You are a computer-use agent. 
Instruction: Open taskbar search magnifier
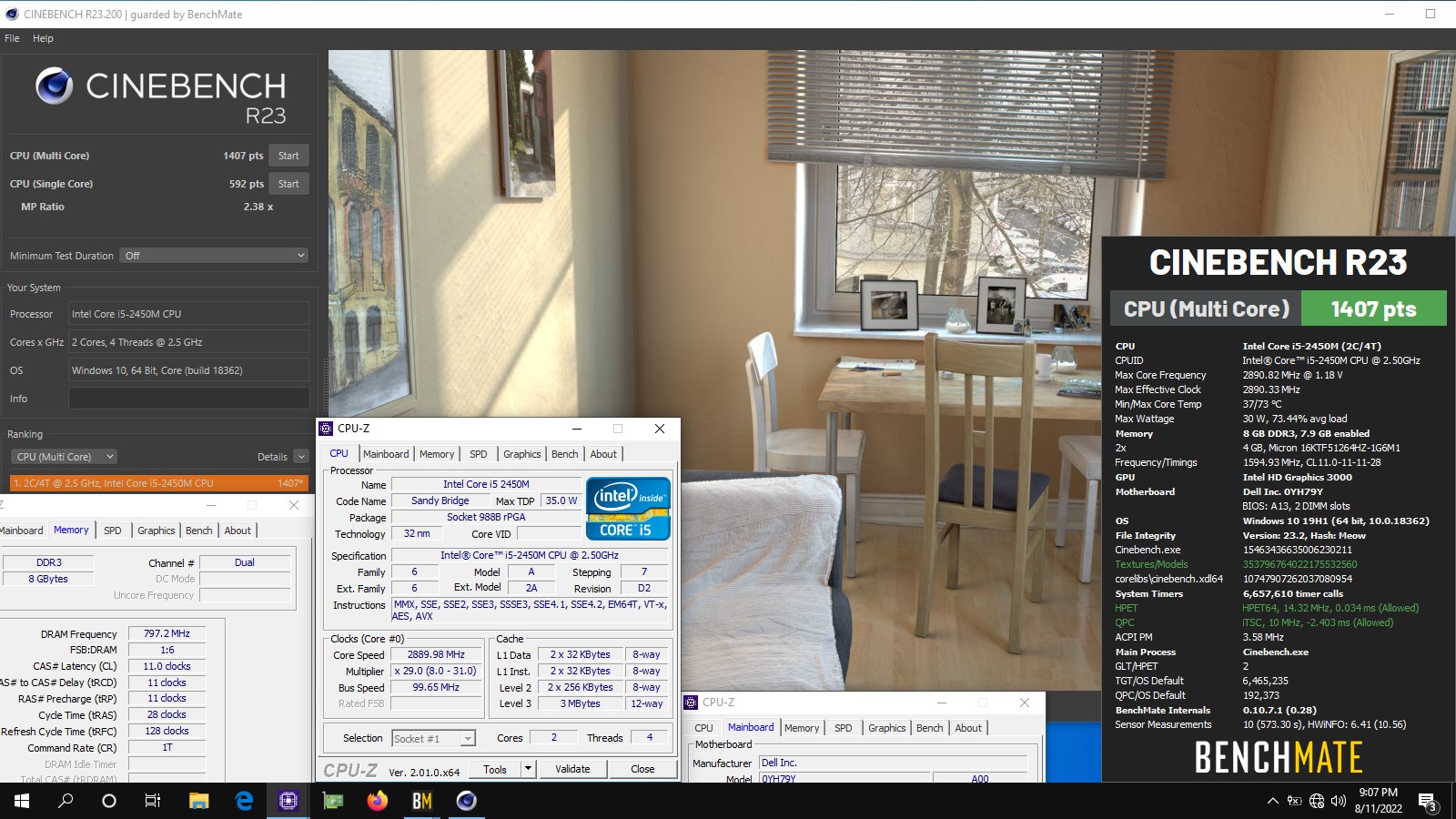66,801
